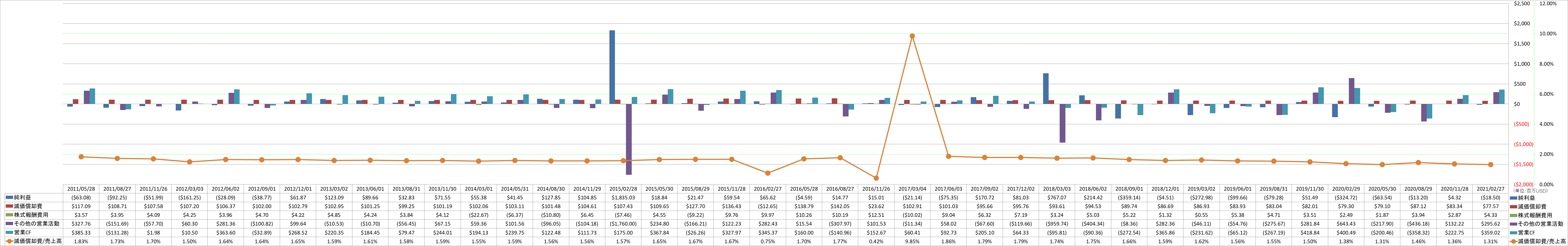Click the 2019/11/30 date column header
Image resolution: width=1568 pixels, height=246 pixels.
(x=1309, y=189)
